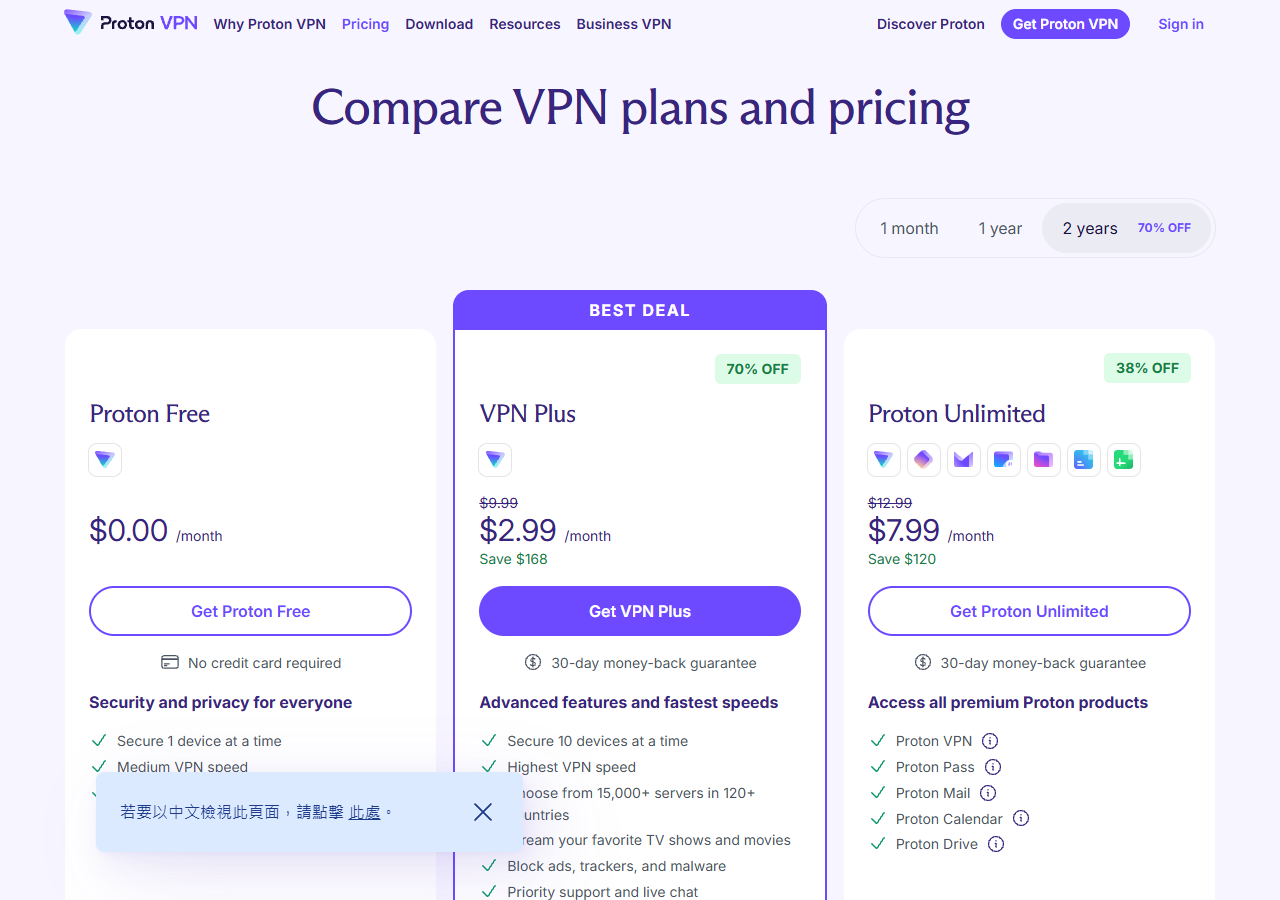Click the Proton Mail icon under Proton Unlimited
The height and width of the screenshot is (900, 1280).
coord(964,460)
